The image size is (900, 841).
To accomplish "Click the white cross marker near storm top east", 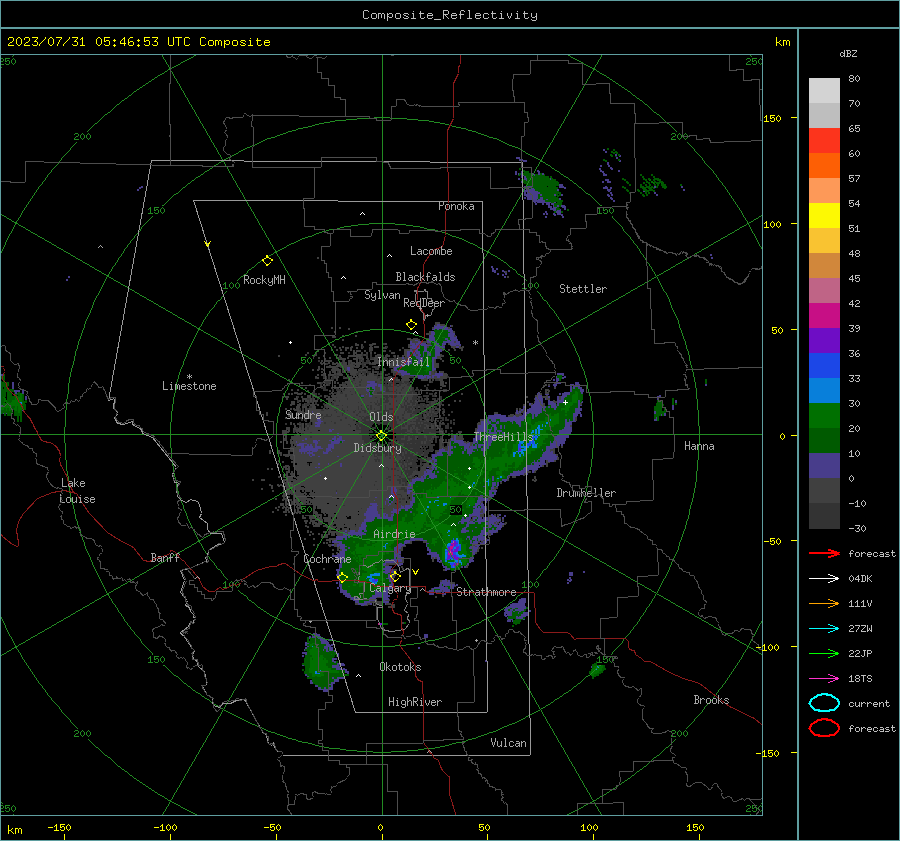I will coord(565,402).
